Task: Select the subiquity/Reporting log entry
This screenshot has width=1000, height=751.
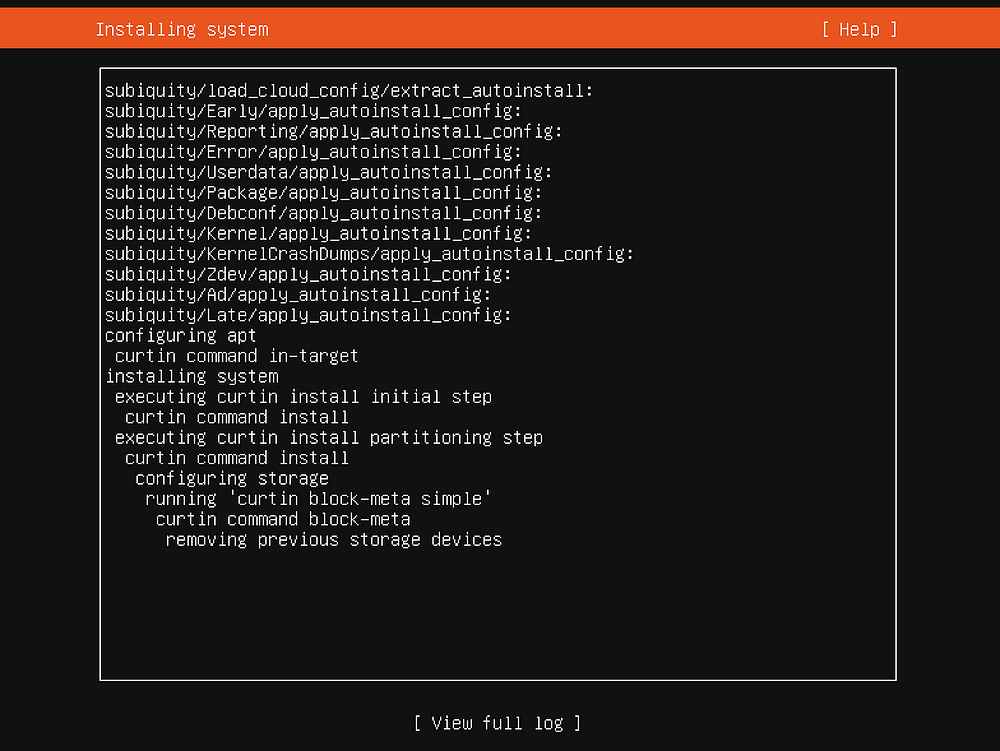Action: click(x=333, y=132)
